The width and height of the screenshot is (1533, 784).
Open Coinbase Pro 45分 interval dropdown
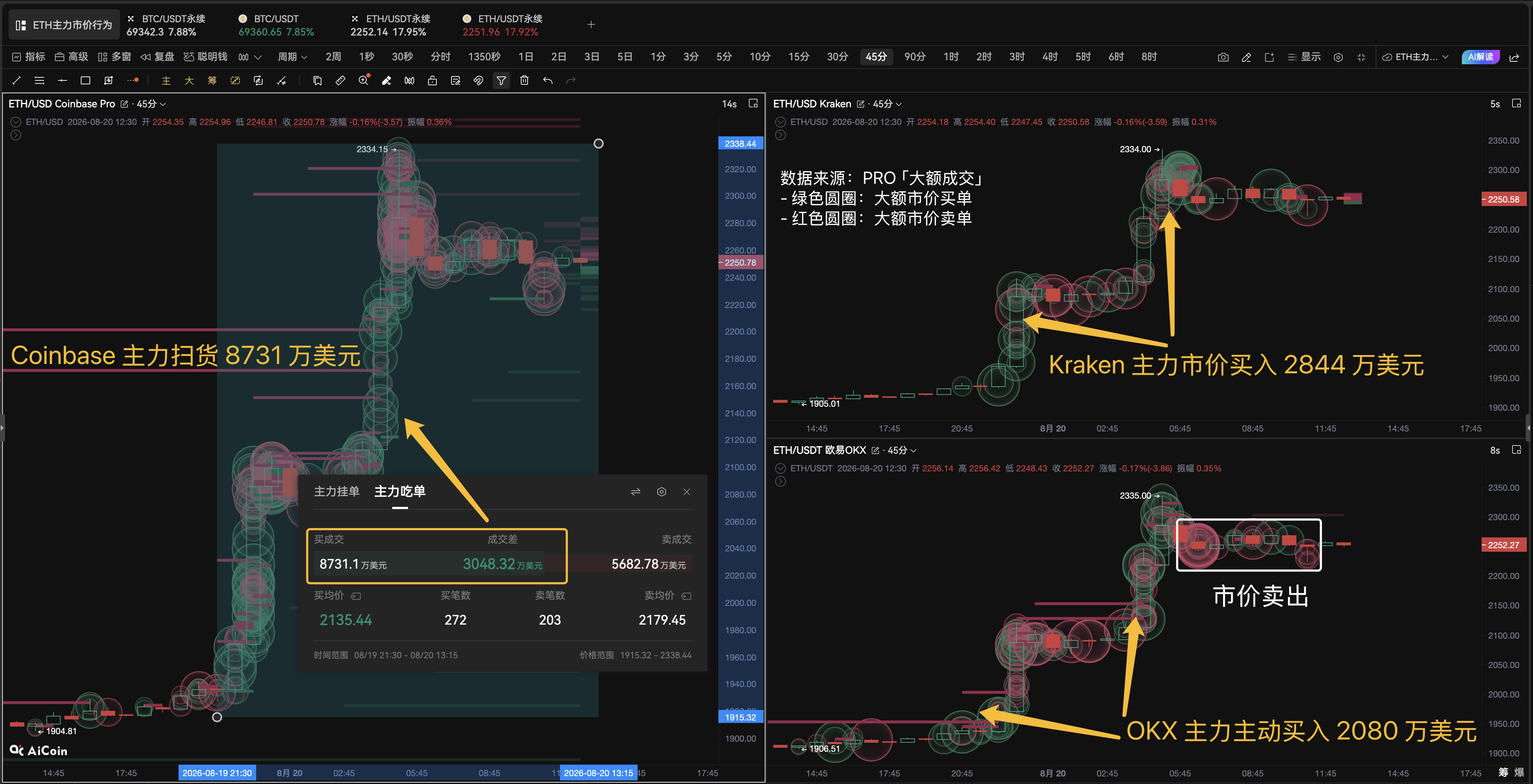[x=151, y=104]
